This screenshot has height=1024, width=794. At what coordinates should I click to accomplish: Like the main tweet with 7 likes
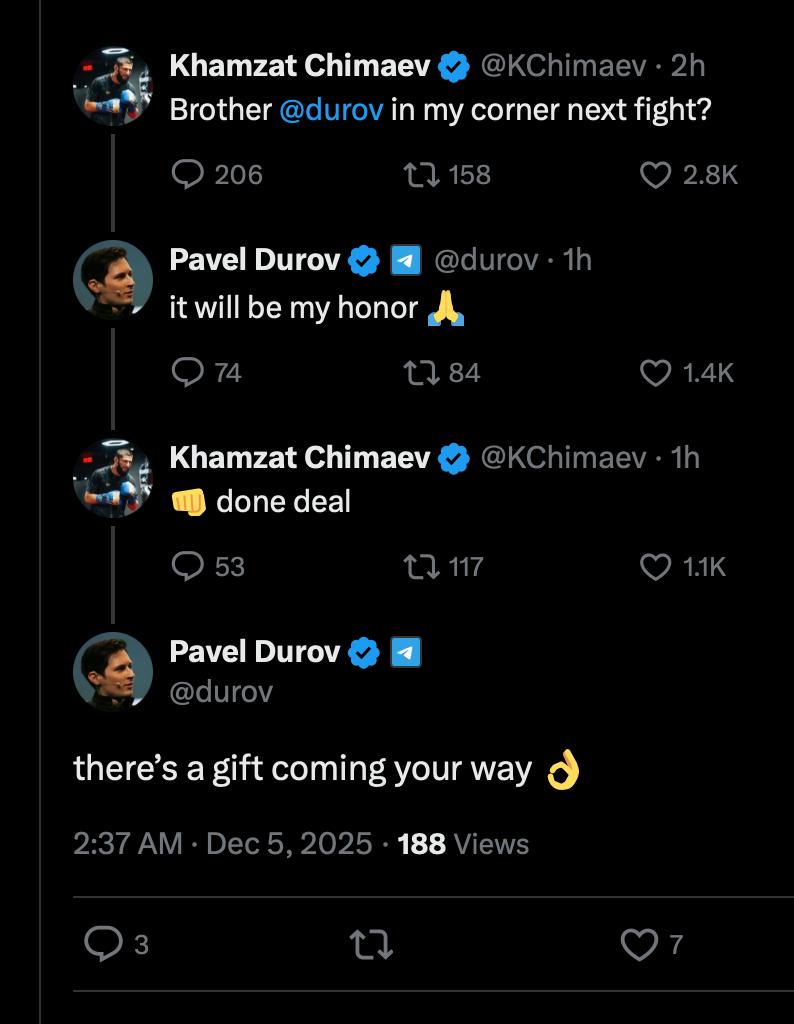point(639,944)
